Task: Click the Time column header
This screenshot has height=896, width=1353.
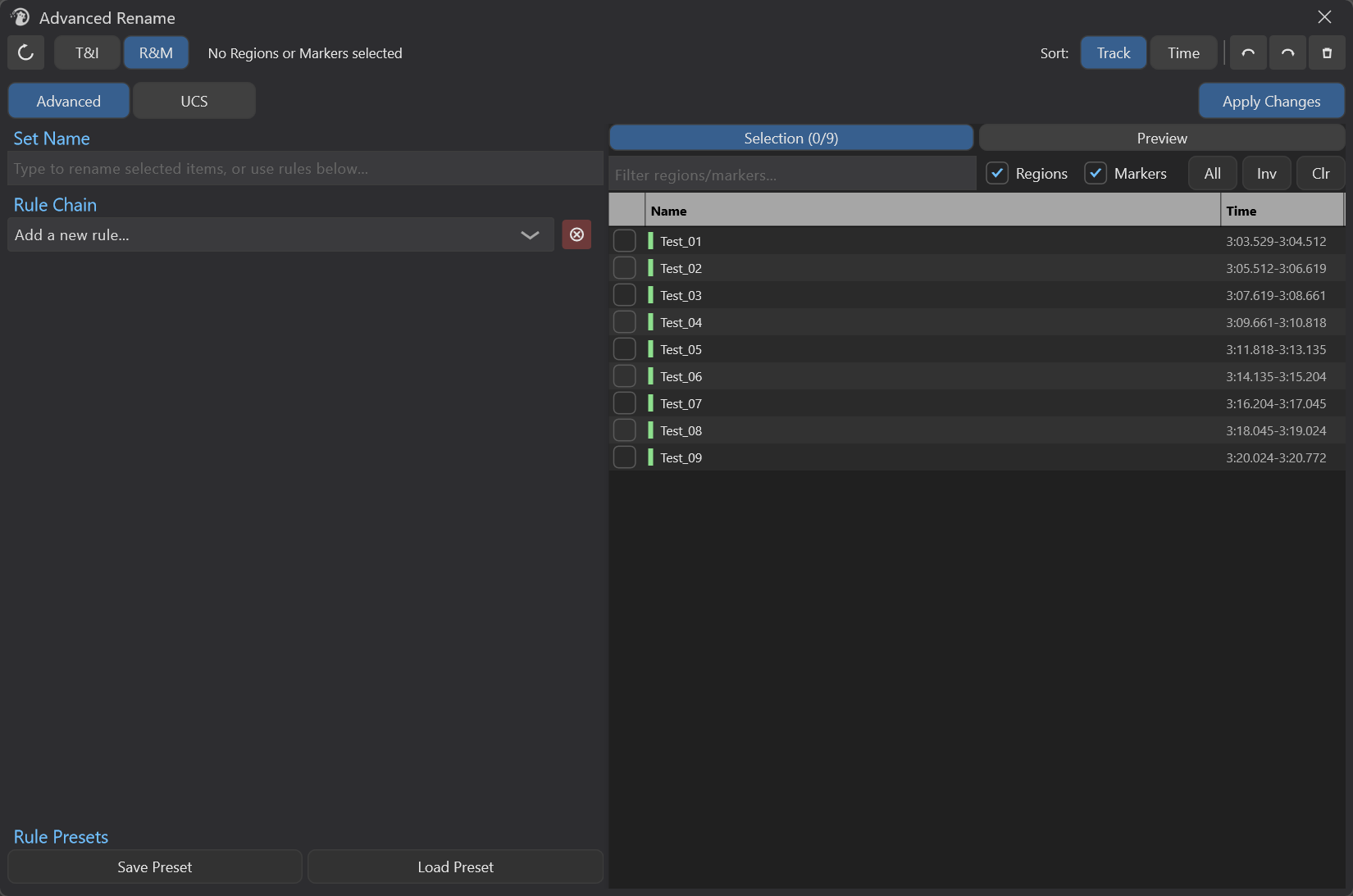Action: (x=1282, y=211)
